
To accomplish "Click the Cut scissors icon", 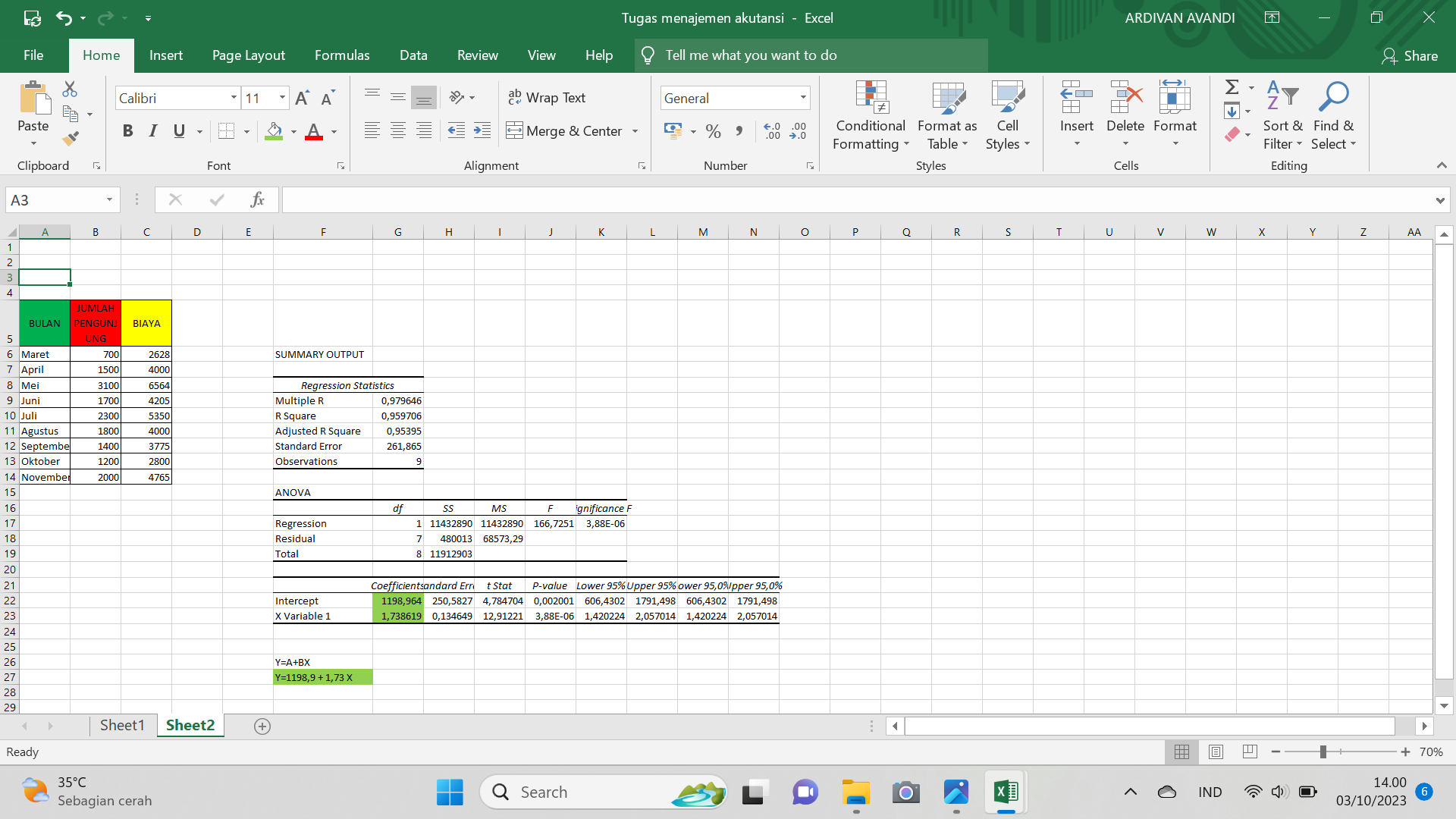I will [70, 89].
